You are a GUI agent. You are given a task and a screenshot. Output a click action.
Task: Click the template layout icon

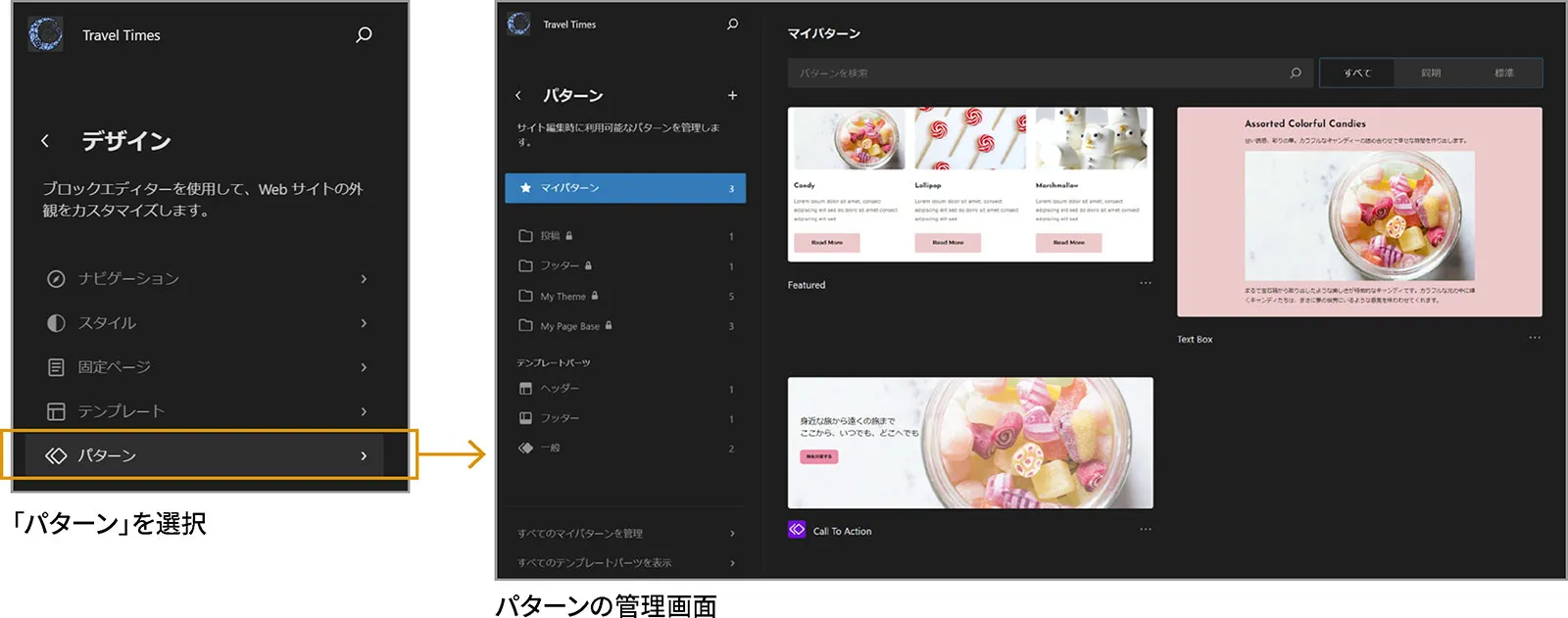(x=56, y=411)
